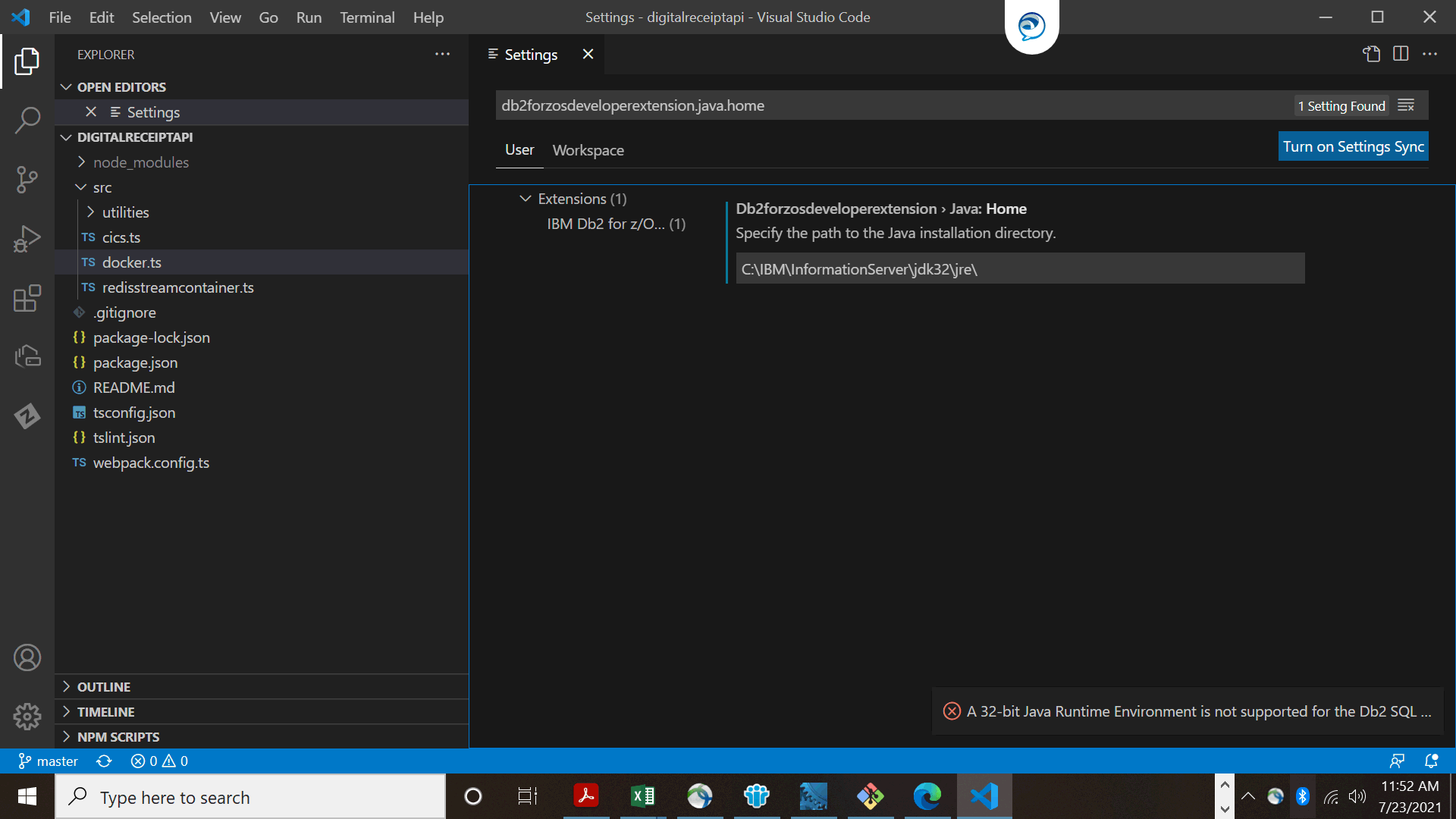1456x819 pixels.
Task: Switch to the Workspace settings tab
Action: [588, 150]
